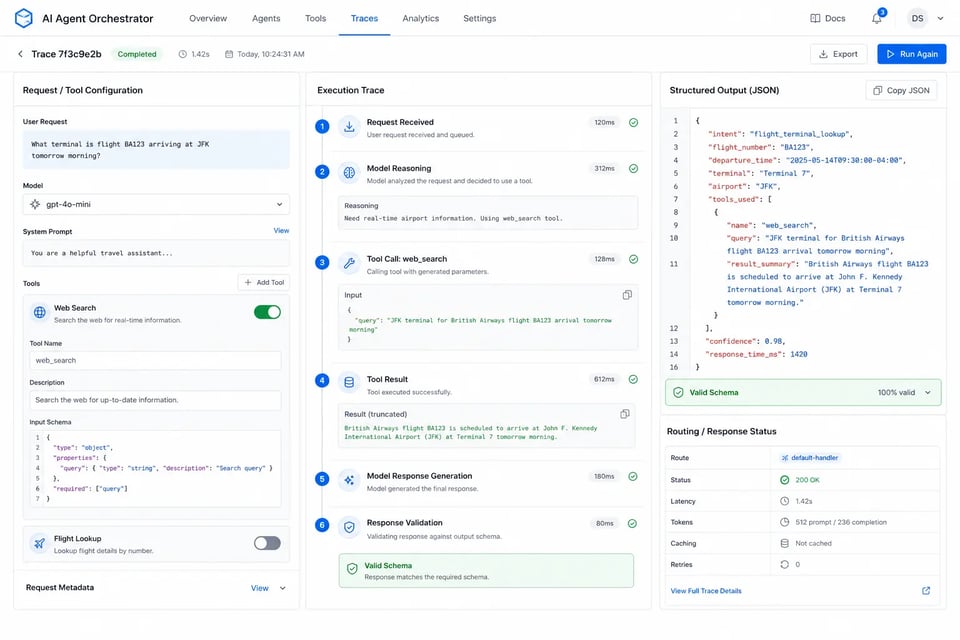
Task: Click the Not cached value
Action: (813, 543)
